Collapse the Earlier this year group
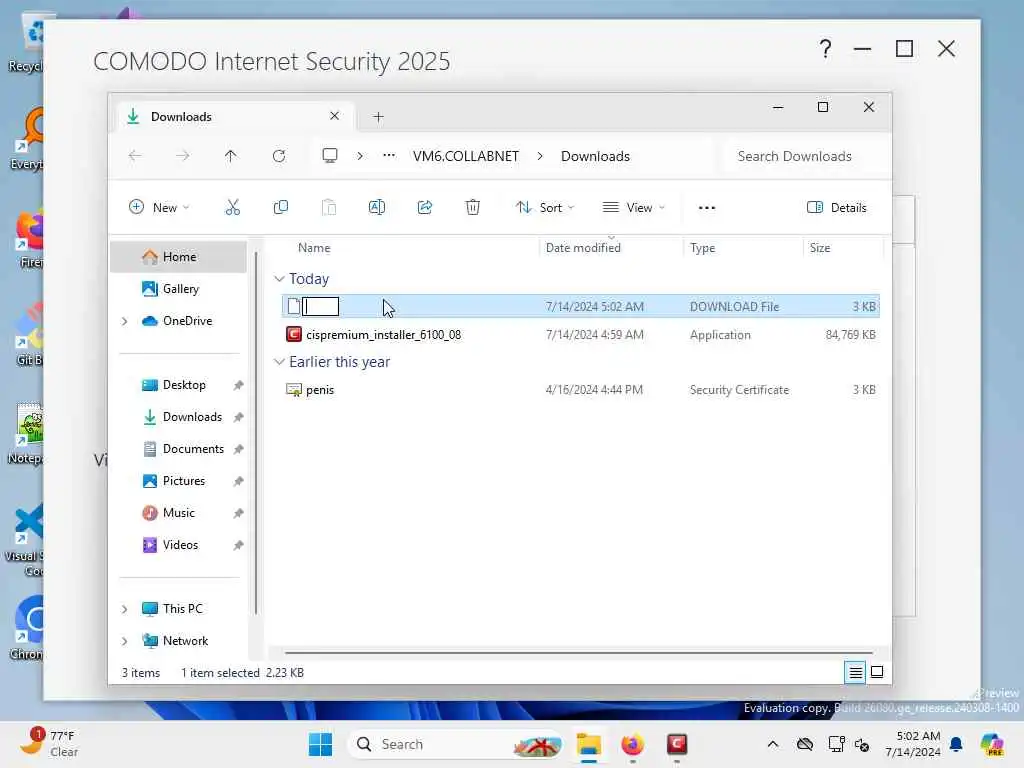The height and width of the screenshot is (768, 1024). 280,362
